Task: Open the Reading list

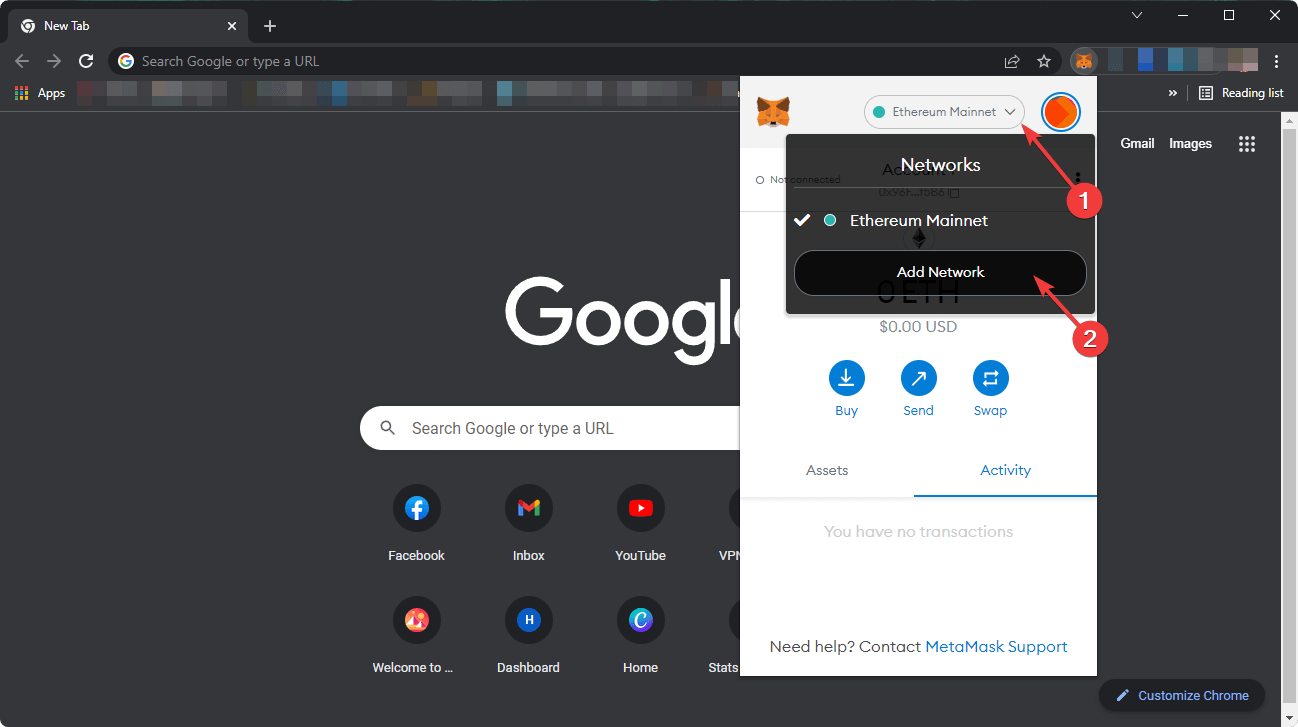Action: click(1241, 93)
